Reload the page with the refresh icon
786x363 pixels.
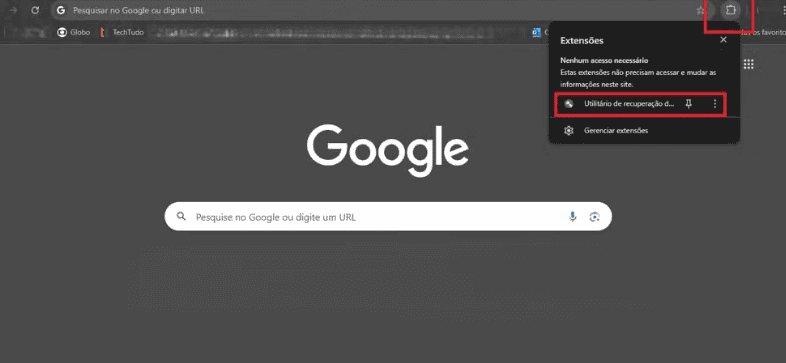(x=35, y=10)
